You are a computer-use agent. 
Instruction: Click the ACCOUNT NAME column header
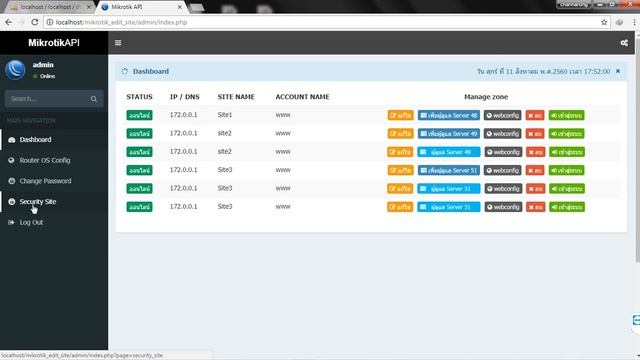coord(302,97)
